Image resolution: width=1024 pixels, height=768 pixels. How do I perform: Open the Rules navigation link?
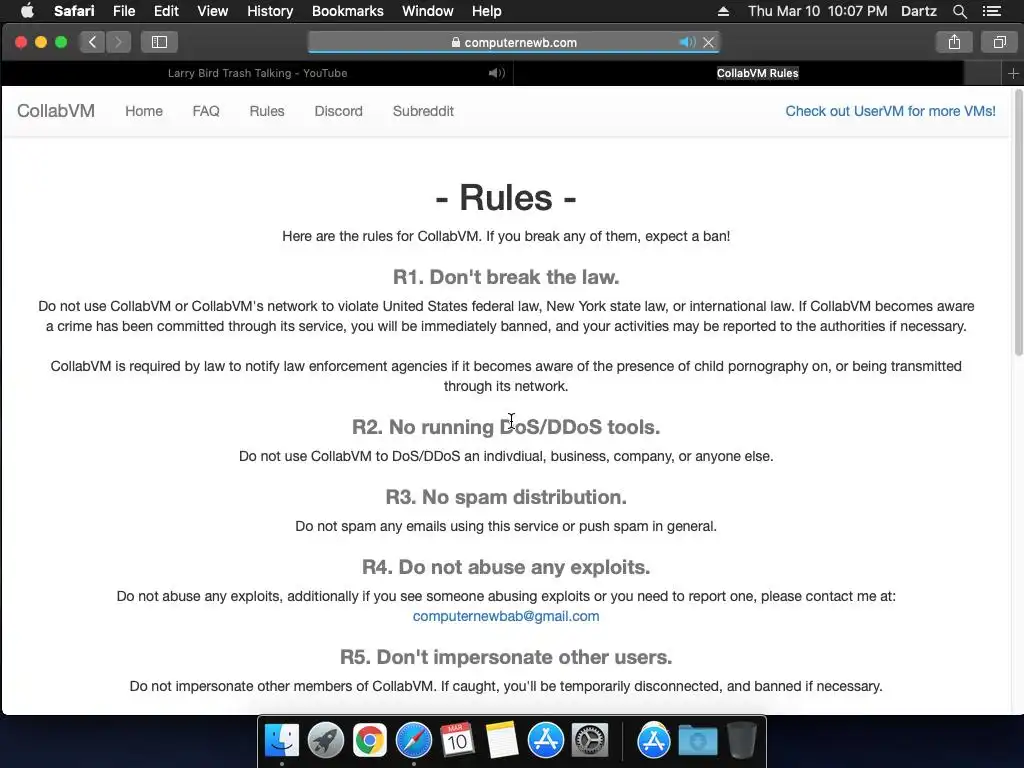(x=266, y=111)
